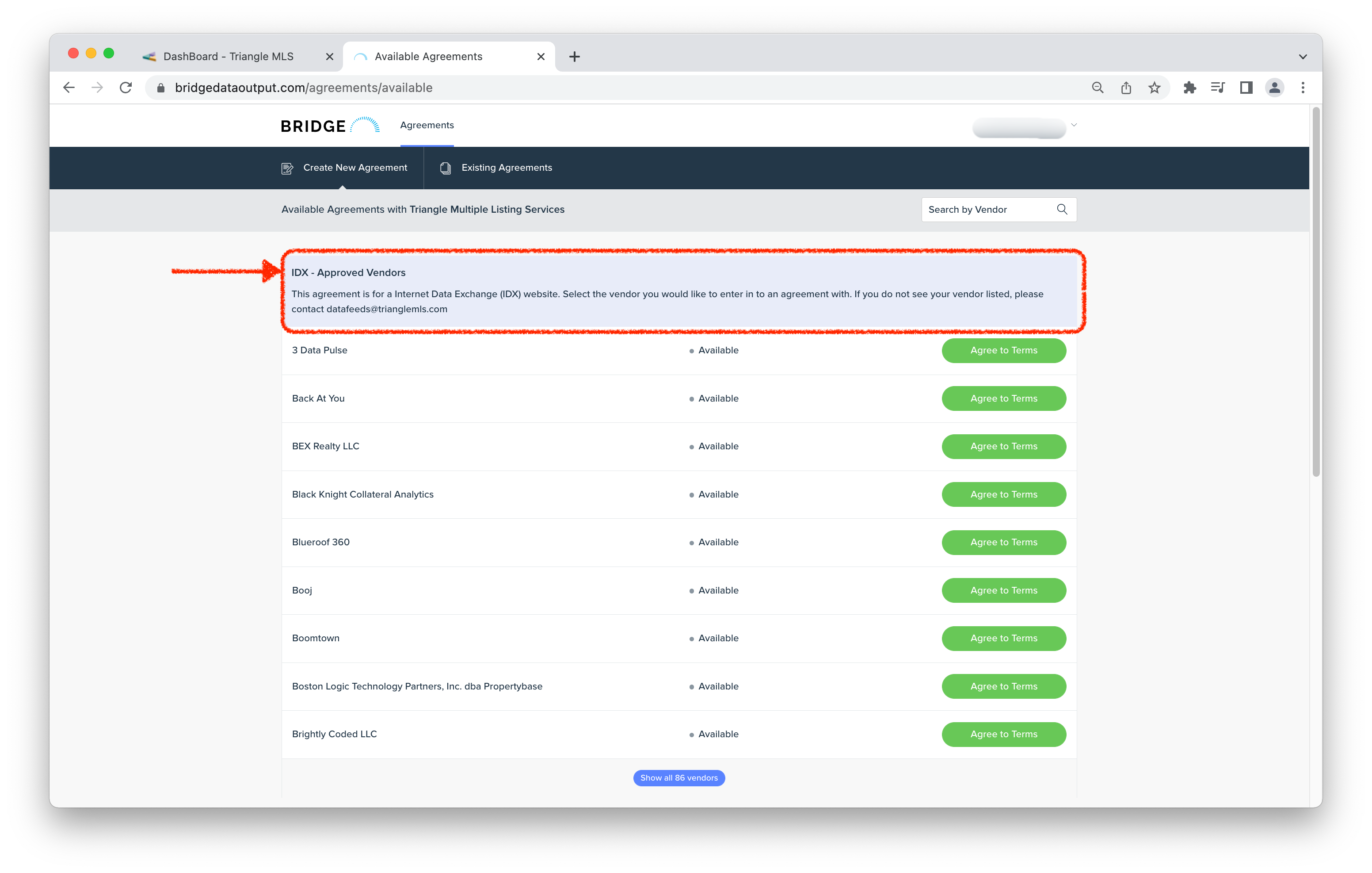The height and width of the screenshot is (873, 1372).
Task: Click the Search by Vendor field
Action: tap(986, 209)
